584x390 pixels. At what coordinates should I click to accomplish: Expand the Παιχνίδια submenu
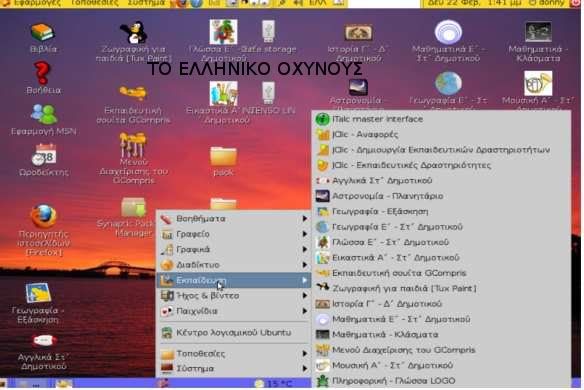point(234,311)
